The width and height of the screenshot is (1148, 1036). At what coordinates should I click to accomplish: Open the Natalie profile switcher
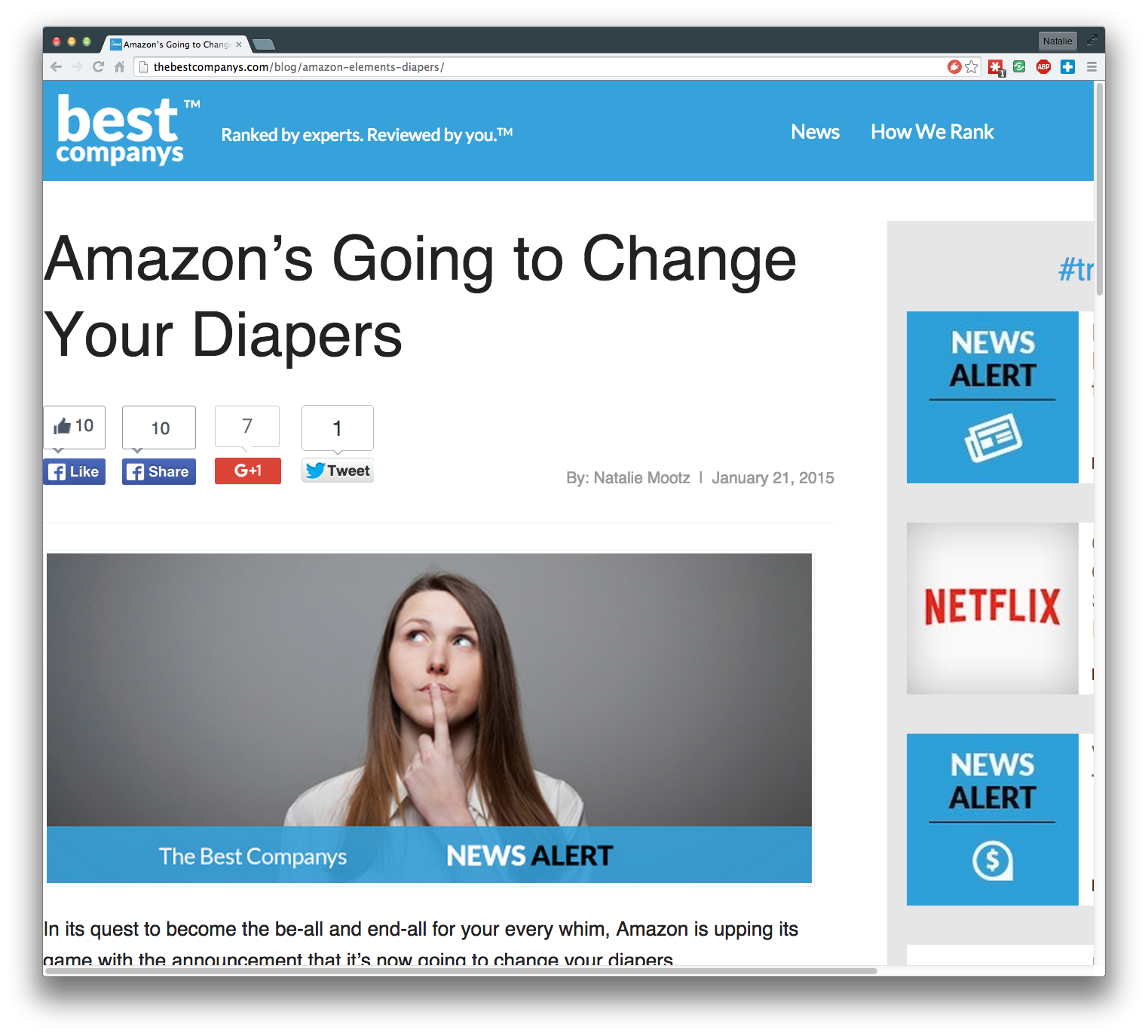pos(1058,41)
